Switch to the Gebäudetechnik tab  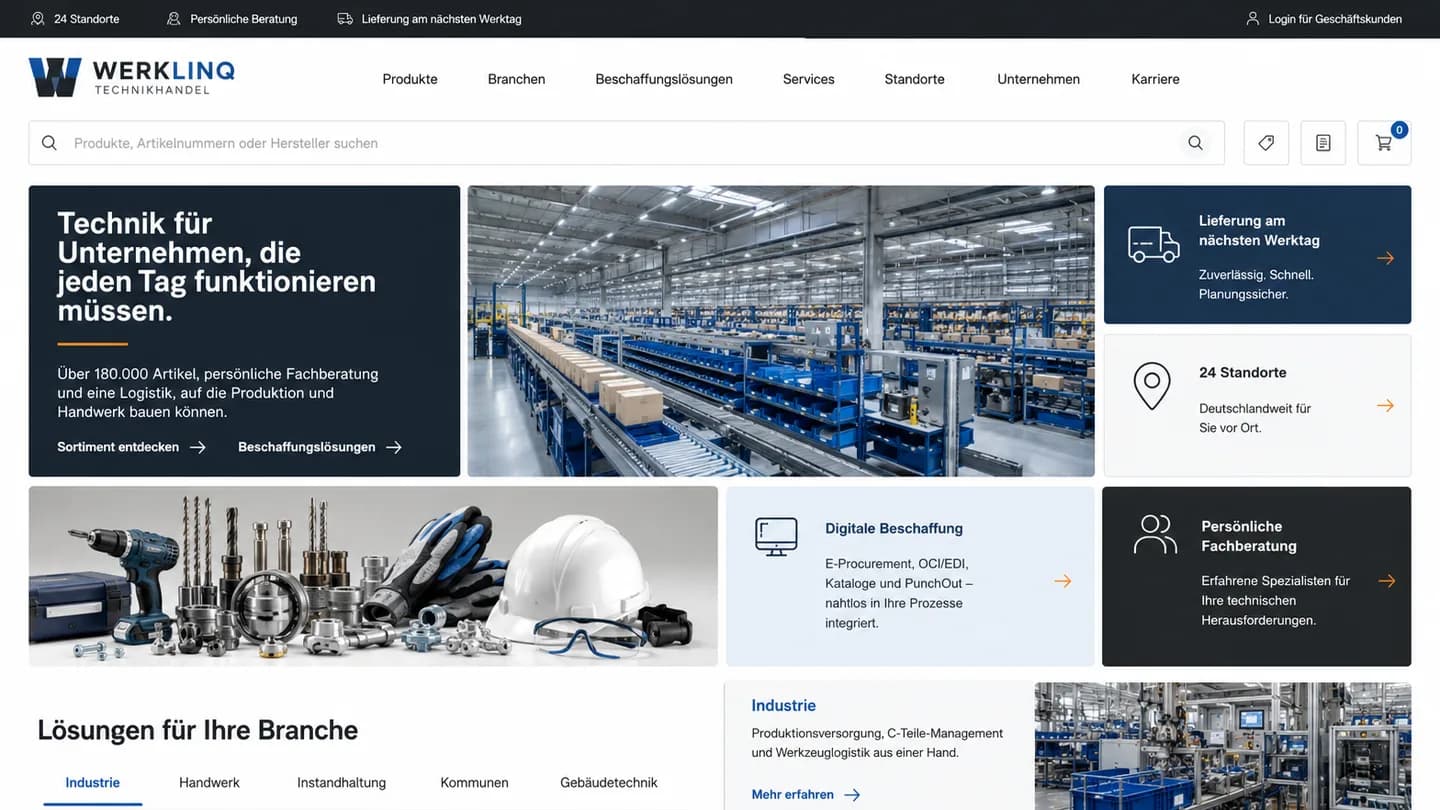(x=609, y=783)
